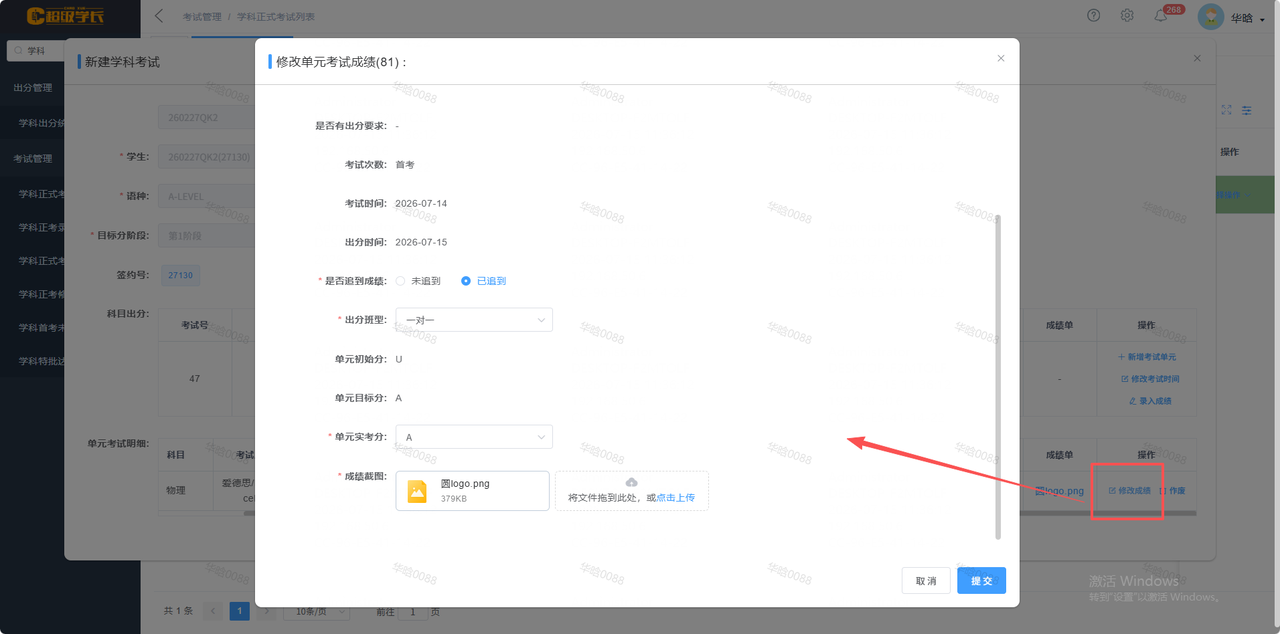Click the back arrow beside breadcrumb
The width and height of the screenshot is (1280, 634).
[159, 16]
